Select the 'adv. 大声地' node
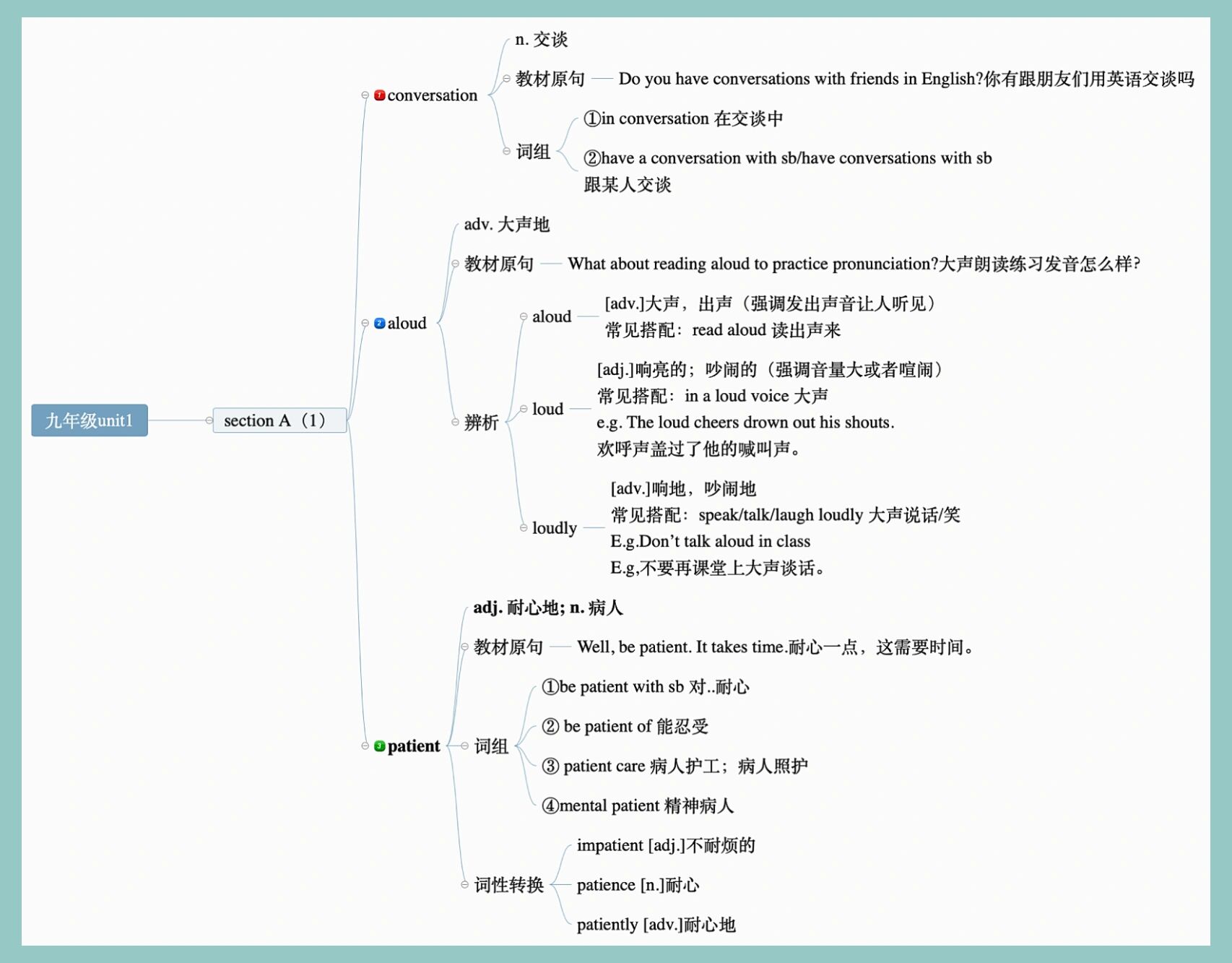This screenshot has width=1232, height=963. 506,225
